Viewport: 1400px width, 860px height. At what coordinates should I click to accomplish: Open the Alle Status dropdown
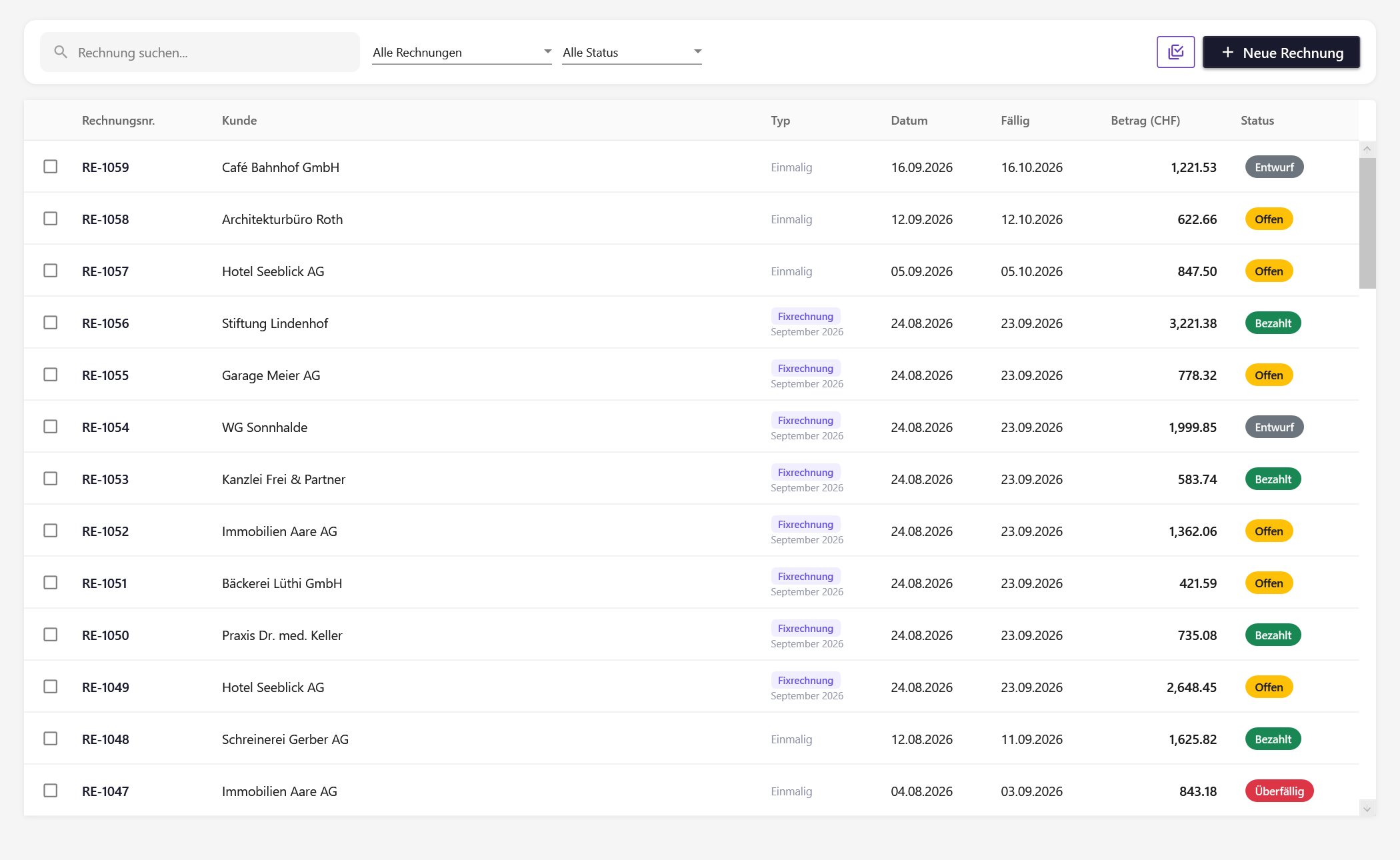[x=632, y=52]
